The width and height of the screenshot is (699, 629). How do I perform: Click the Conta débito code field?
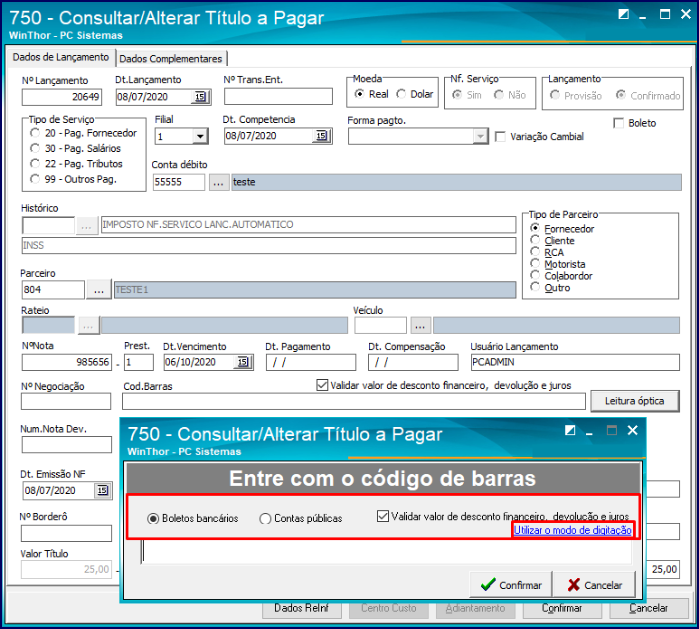[x=179, y=182]
